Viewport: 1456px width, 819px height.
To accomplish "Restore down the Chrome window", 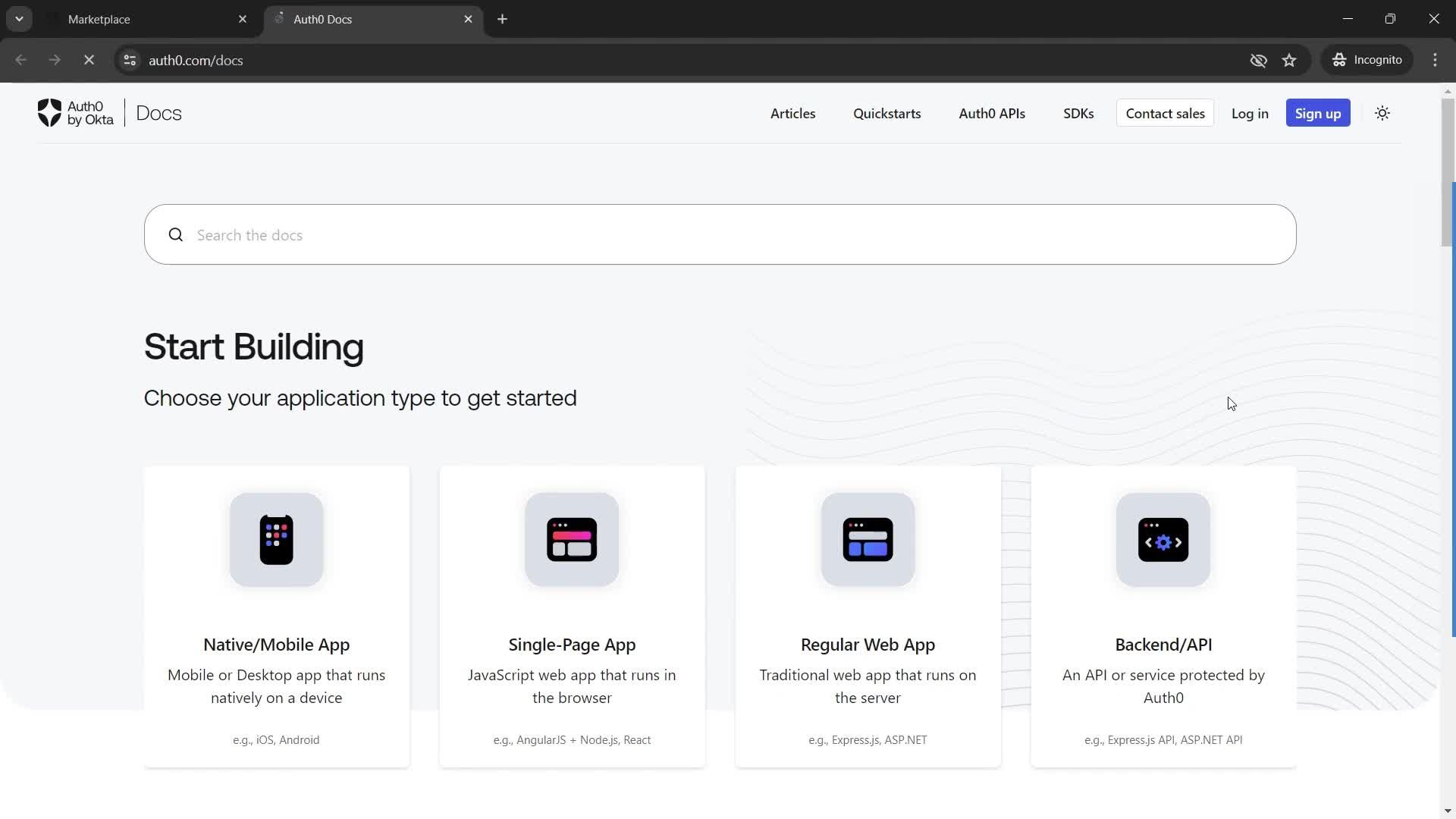I will 1390,19.
